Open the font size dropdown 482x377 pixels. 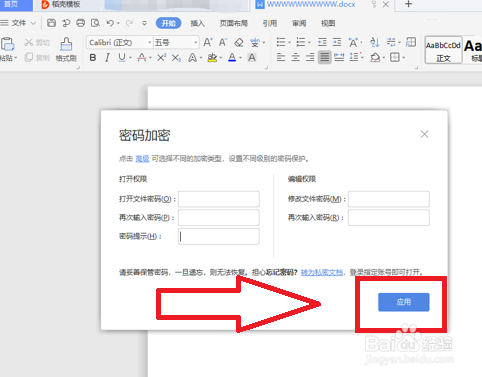(x=196, y=42)
